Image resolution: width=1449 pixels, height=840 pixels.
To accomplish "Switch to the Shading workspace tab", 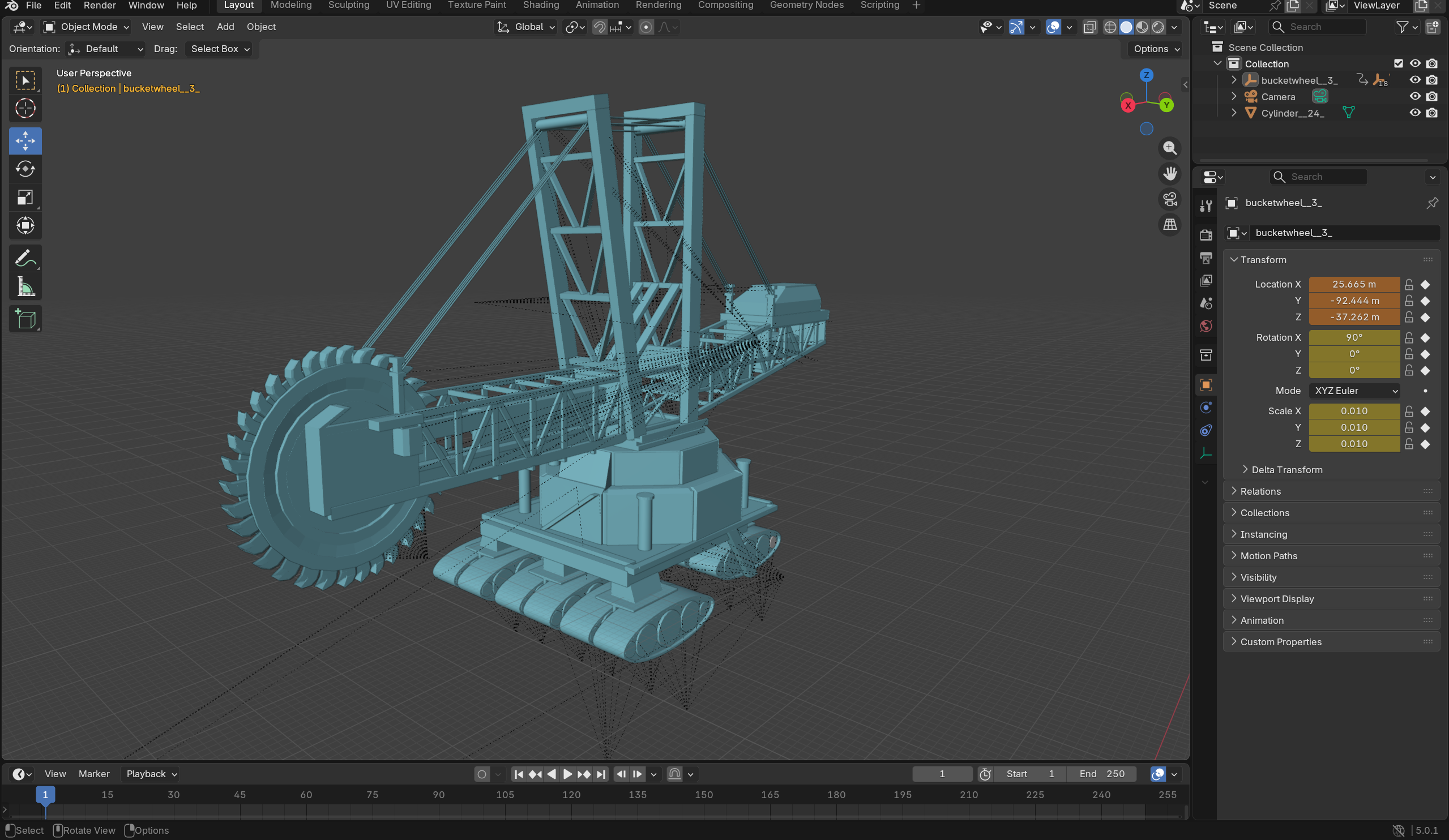I will (x=541, y=5).
